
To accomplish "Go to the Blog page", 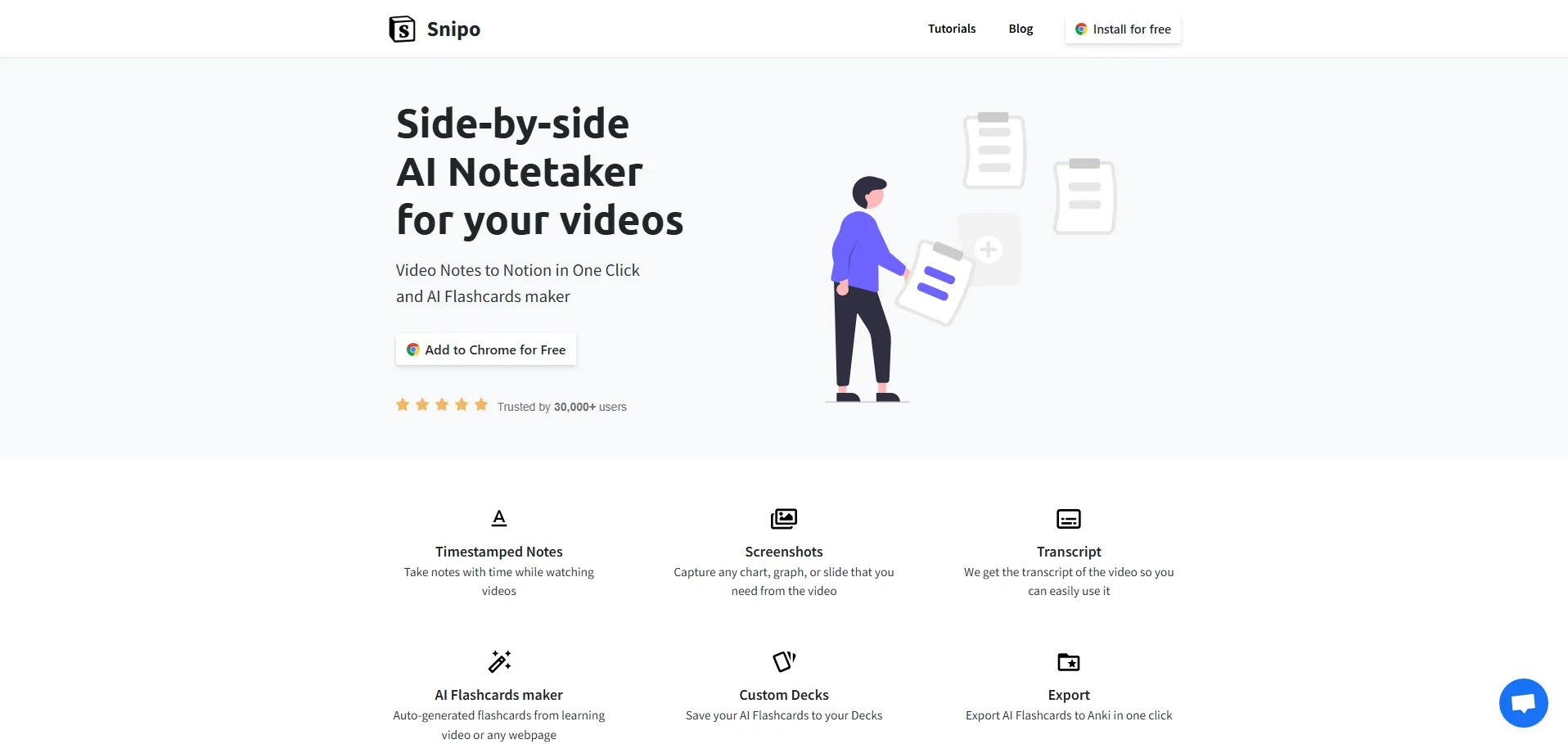I will tap(1021, 29).
